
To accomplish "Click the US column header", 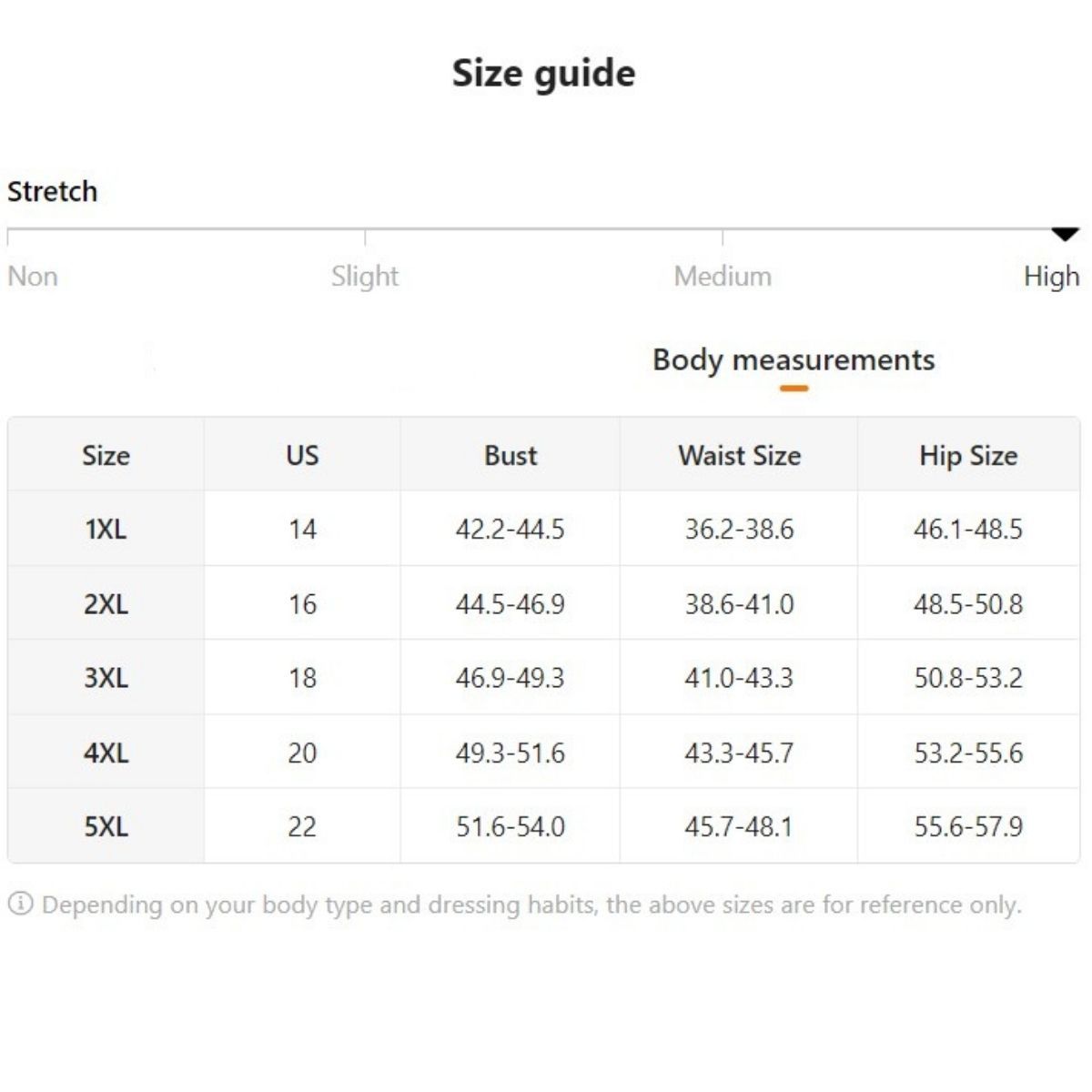I will (302, 455).
